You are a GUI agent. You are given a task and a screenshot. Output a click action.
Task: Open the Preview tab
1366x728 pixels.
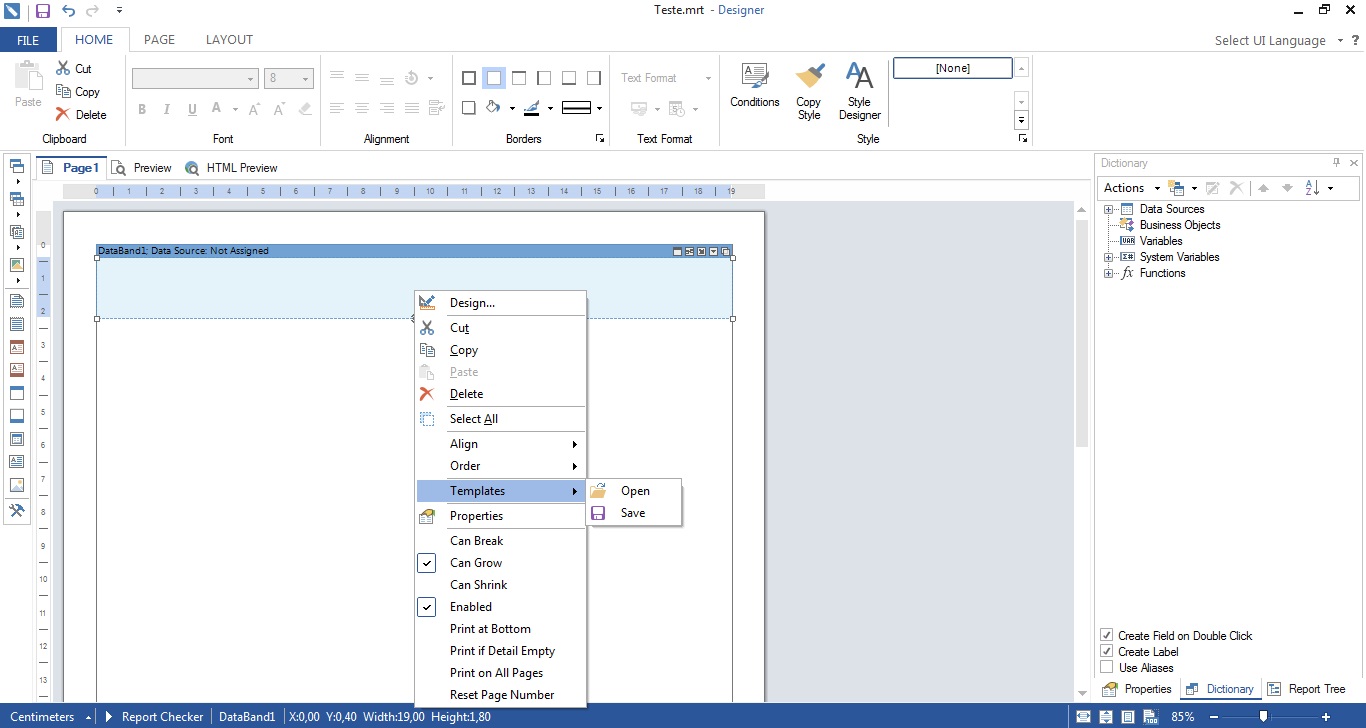tap(142, 168)
